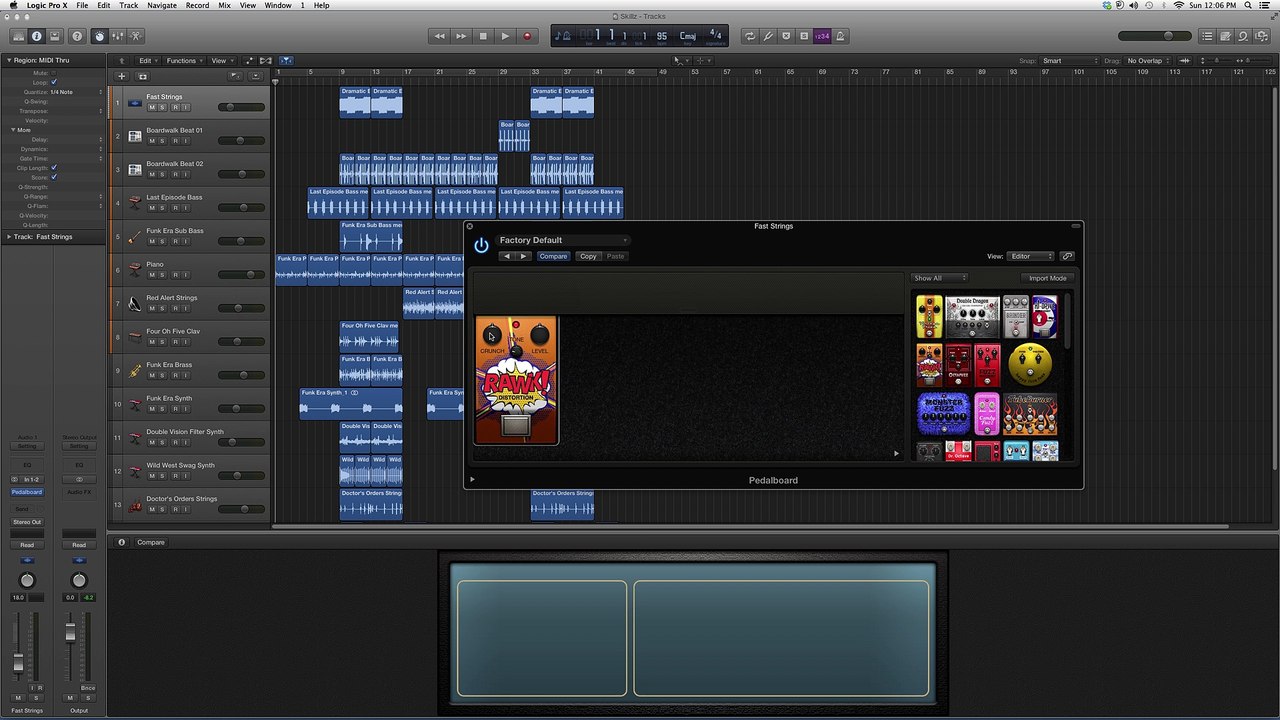This screenshot has width=1280, height=720.
Task: Open the Window menu
Action: pos(278,5)
